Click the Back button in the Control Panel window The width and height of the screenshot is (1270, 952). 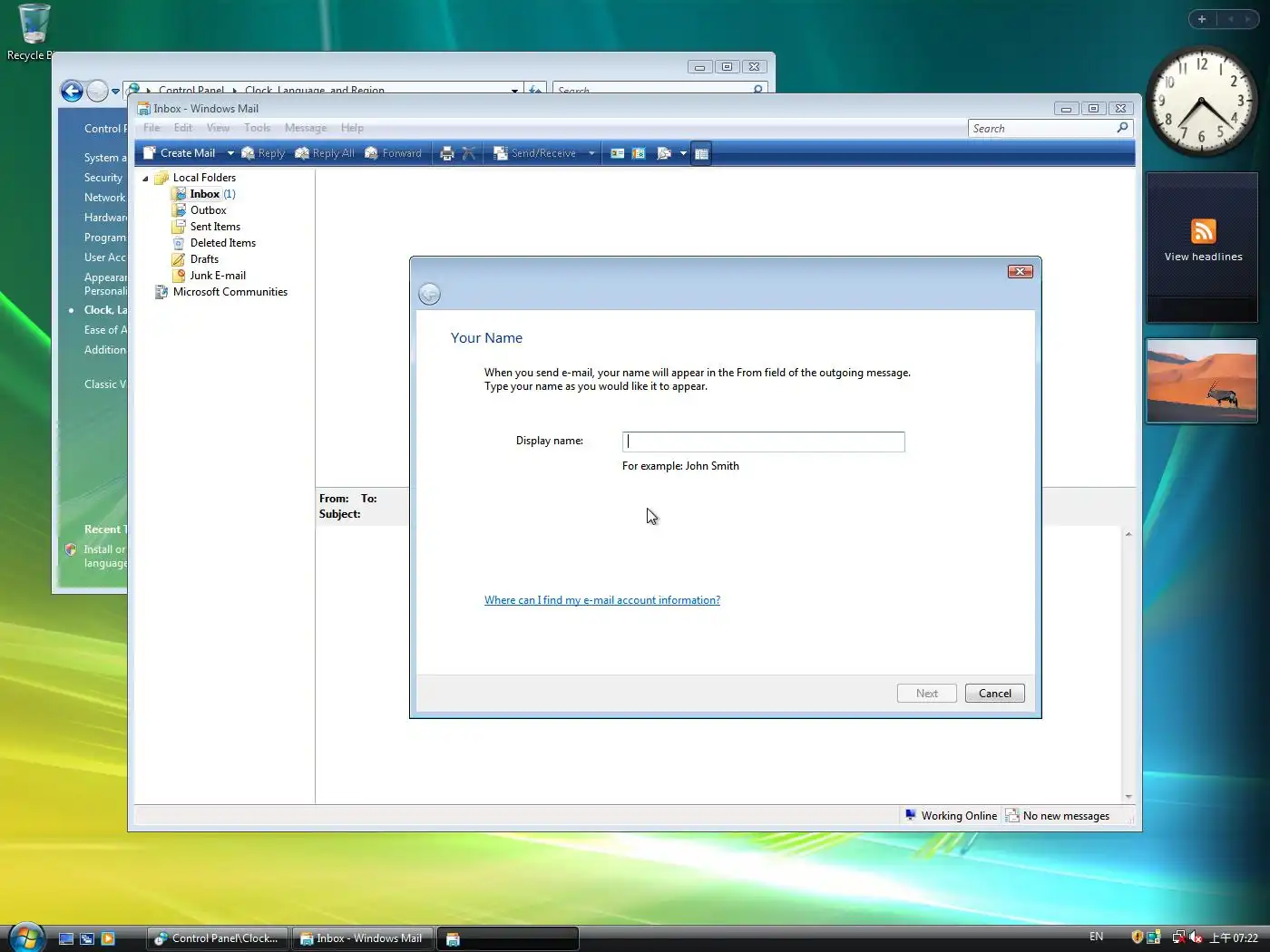coord(72,91)
